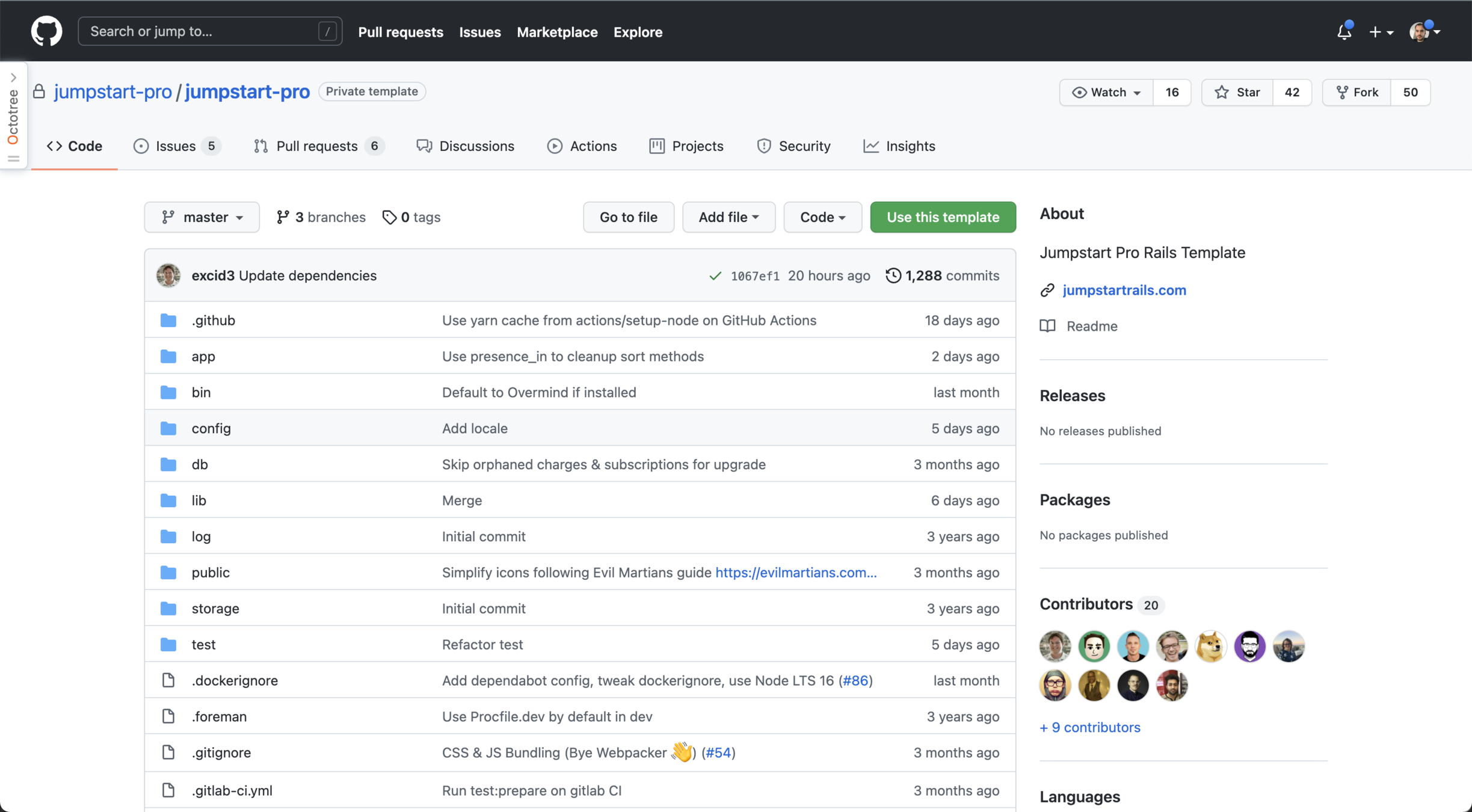Click the .gitignore file icon
The width and height of the screenshot is (1472, 812).
168,752
